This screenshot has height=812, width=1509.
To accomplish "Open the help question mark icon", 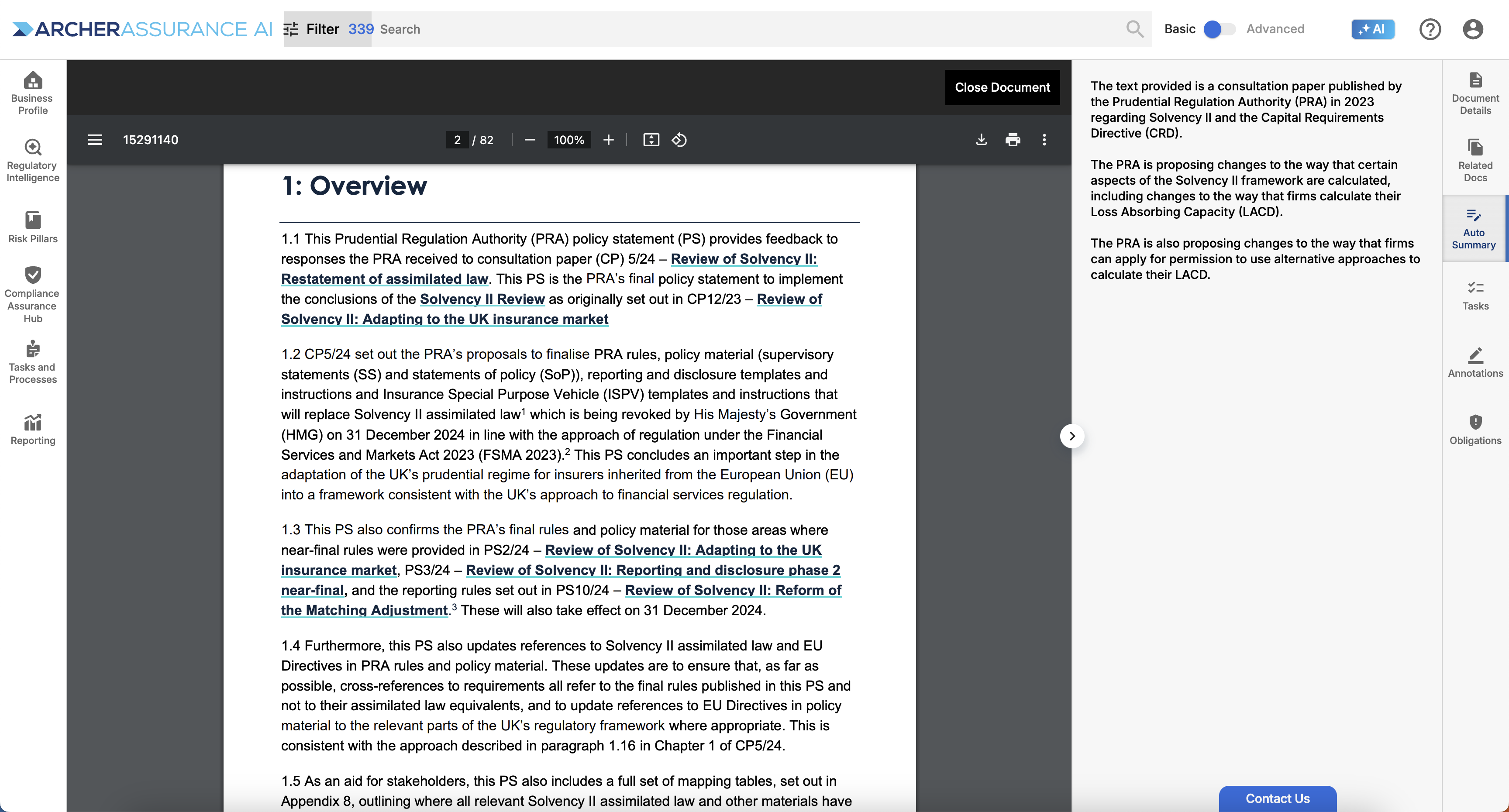I will 1430,29.
